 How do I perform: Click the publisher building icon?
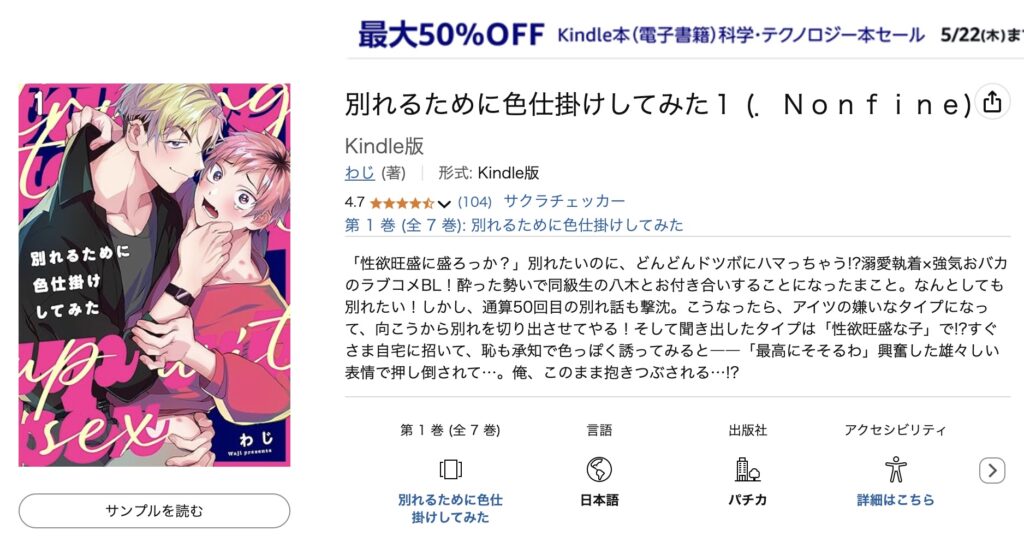tap(748, 469)
